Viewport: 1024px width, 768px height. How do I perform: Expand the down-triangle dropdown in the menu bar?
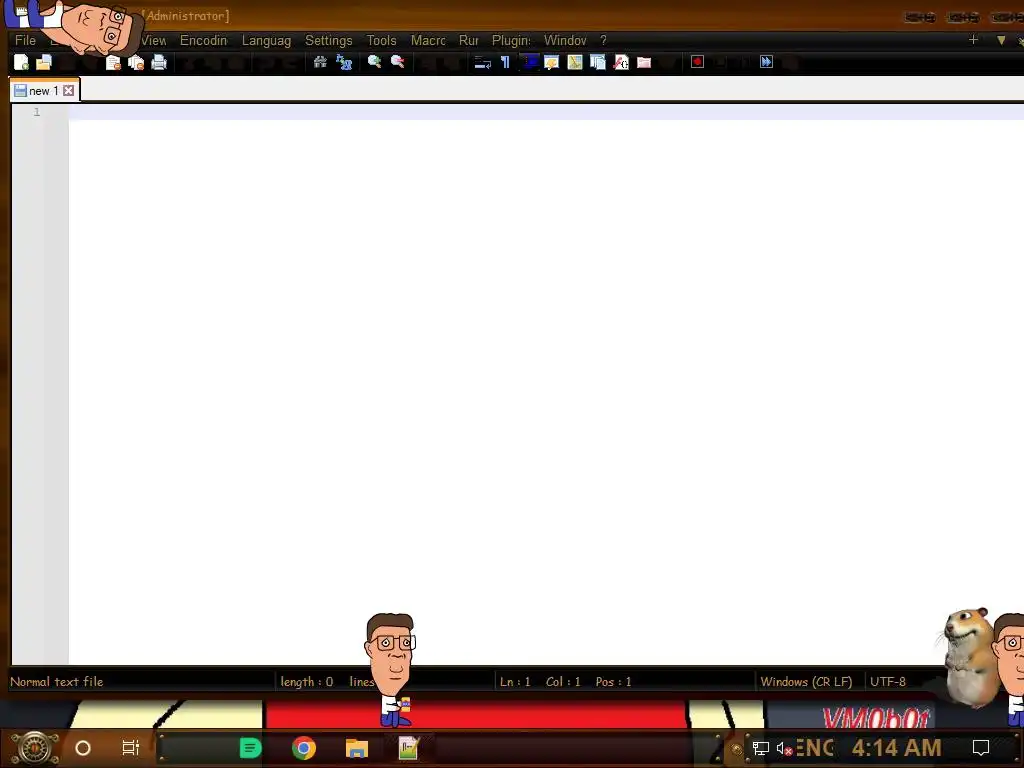point(1001,40)
